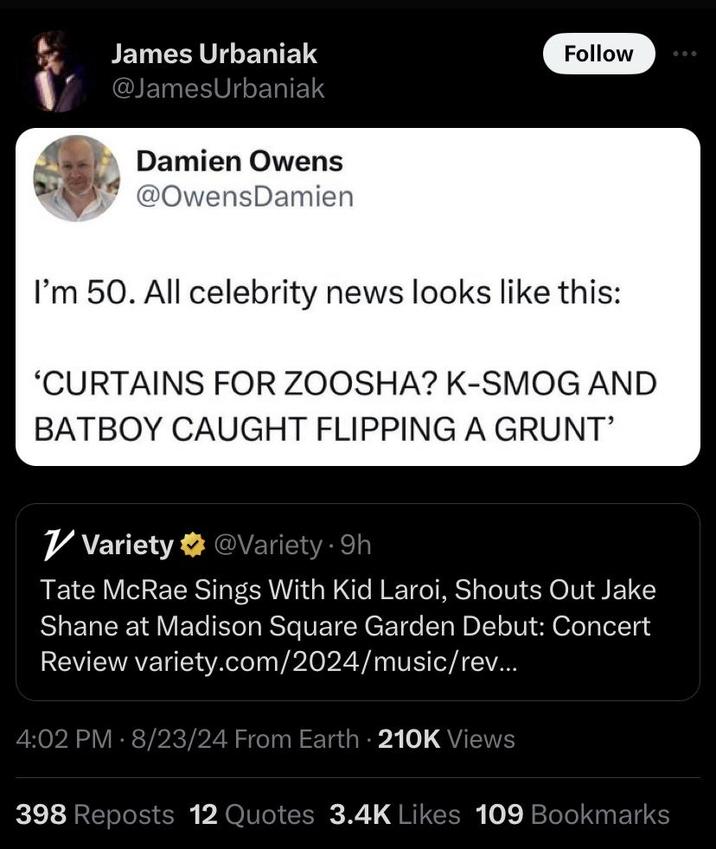
Task: Click Damien Owens' profile picture
Action: tap(76, 178)
